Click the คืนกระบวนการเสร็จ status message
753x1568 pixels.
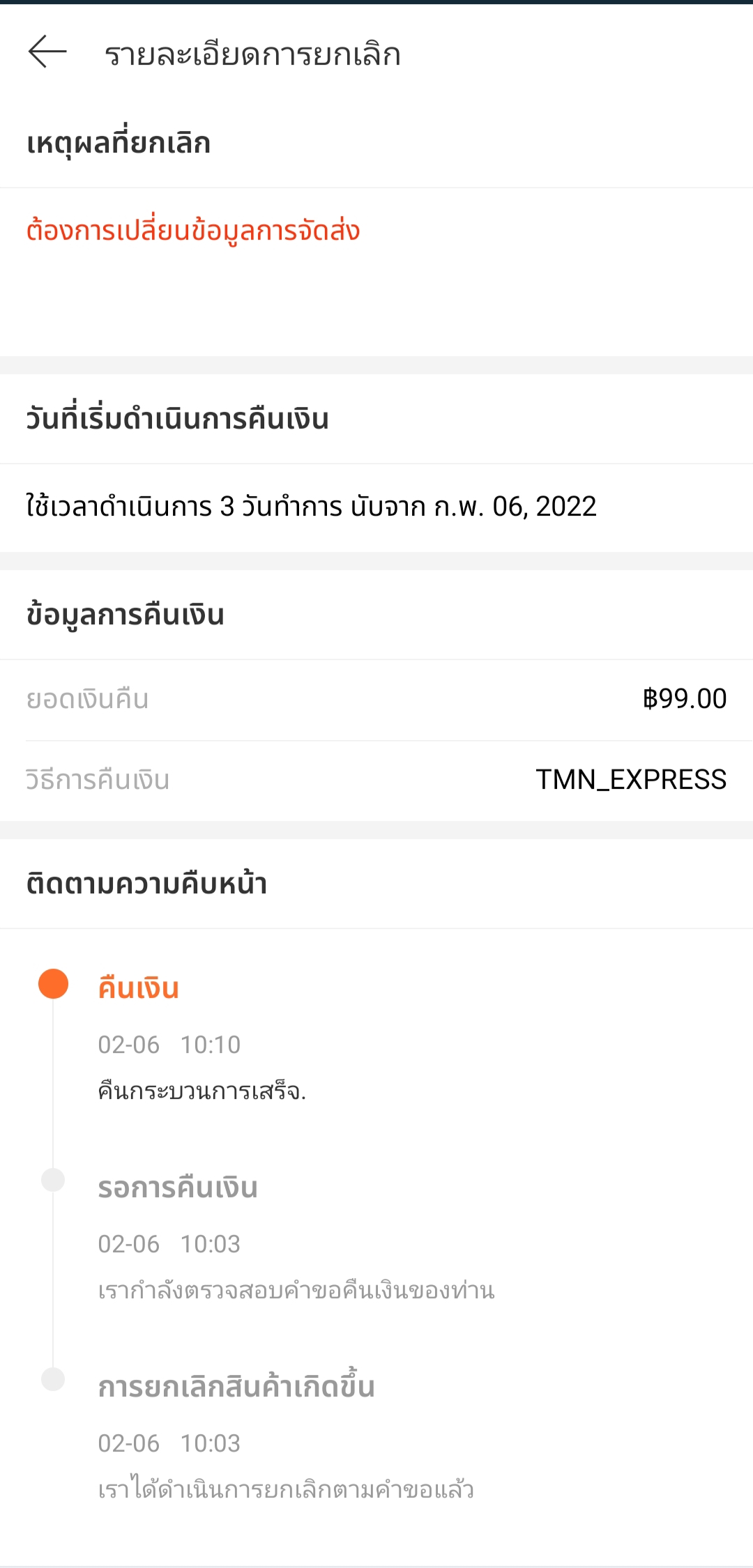pyautogui.click(x=202, y=1091)
